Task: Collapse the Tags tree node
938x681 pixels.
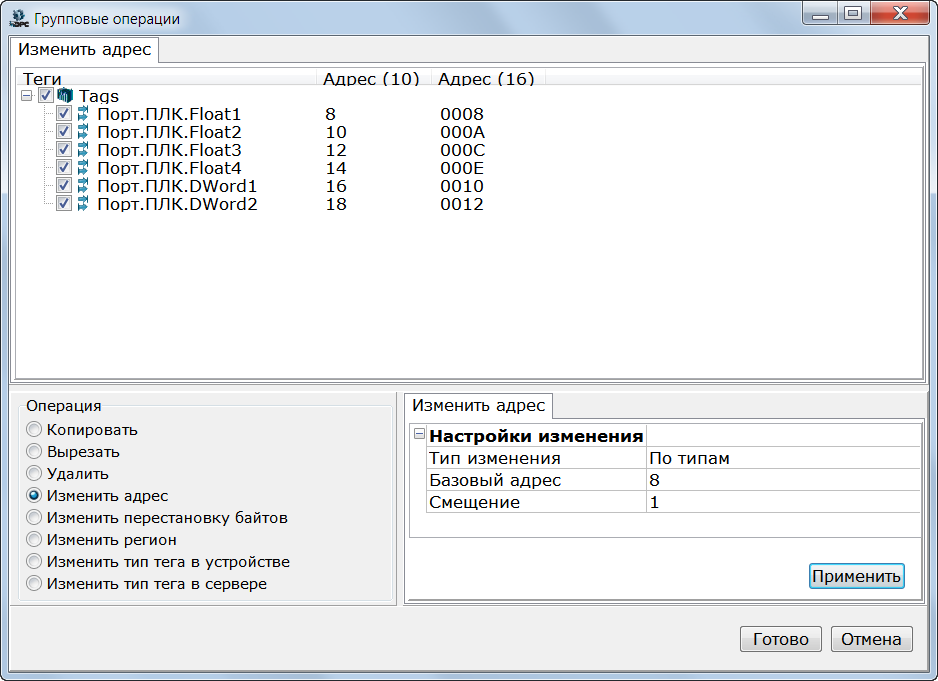Action: pyautogui.click(x=26, y=97)
